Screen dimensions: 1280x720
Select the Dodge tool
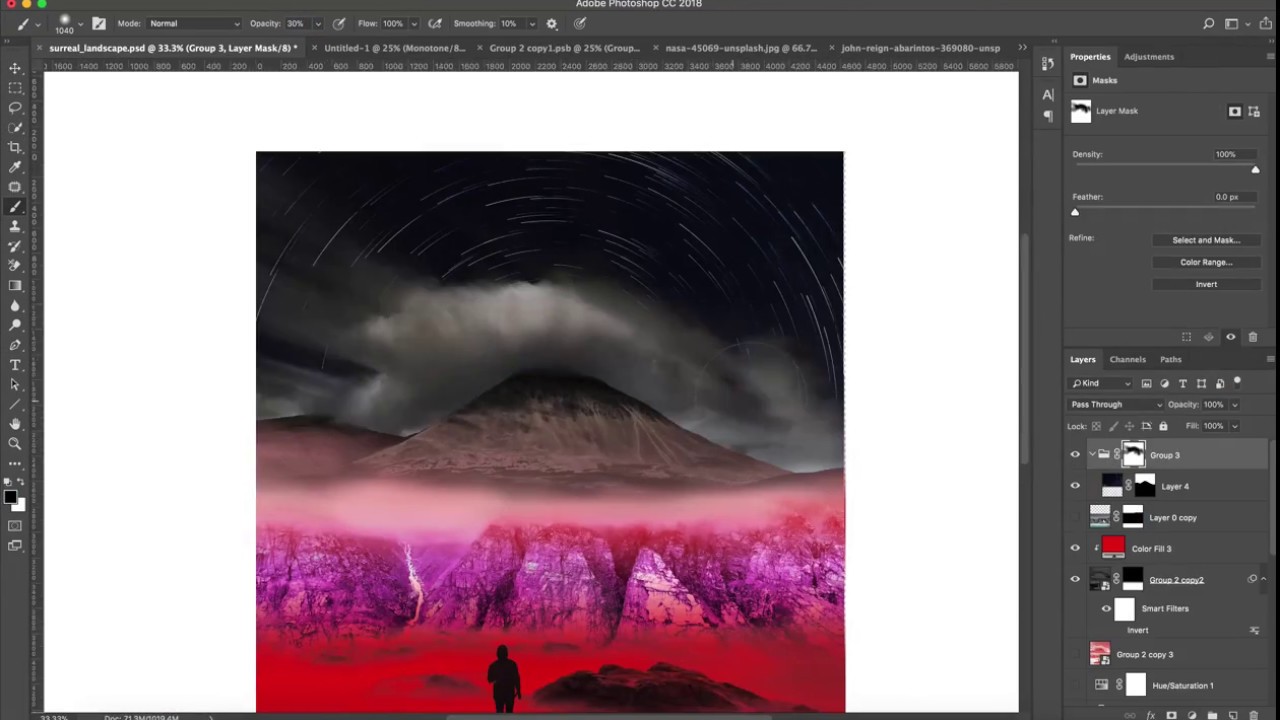click(15, 325)
